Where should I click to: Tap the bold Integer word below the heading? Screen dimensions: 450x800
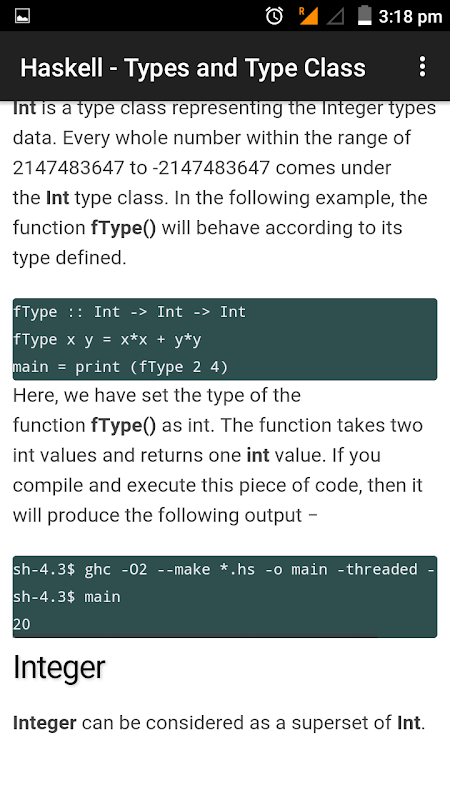point(45,723)
